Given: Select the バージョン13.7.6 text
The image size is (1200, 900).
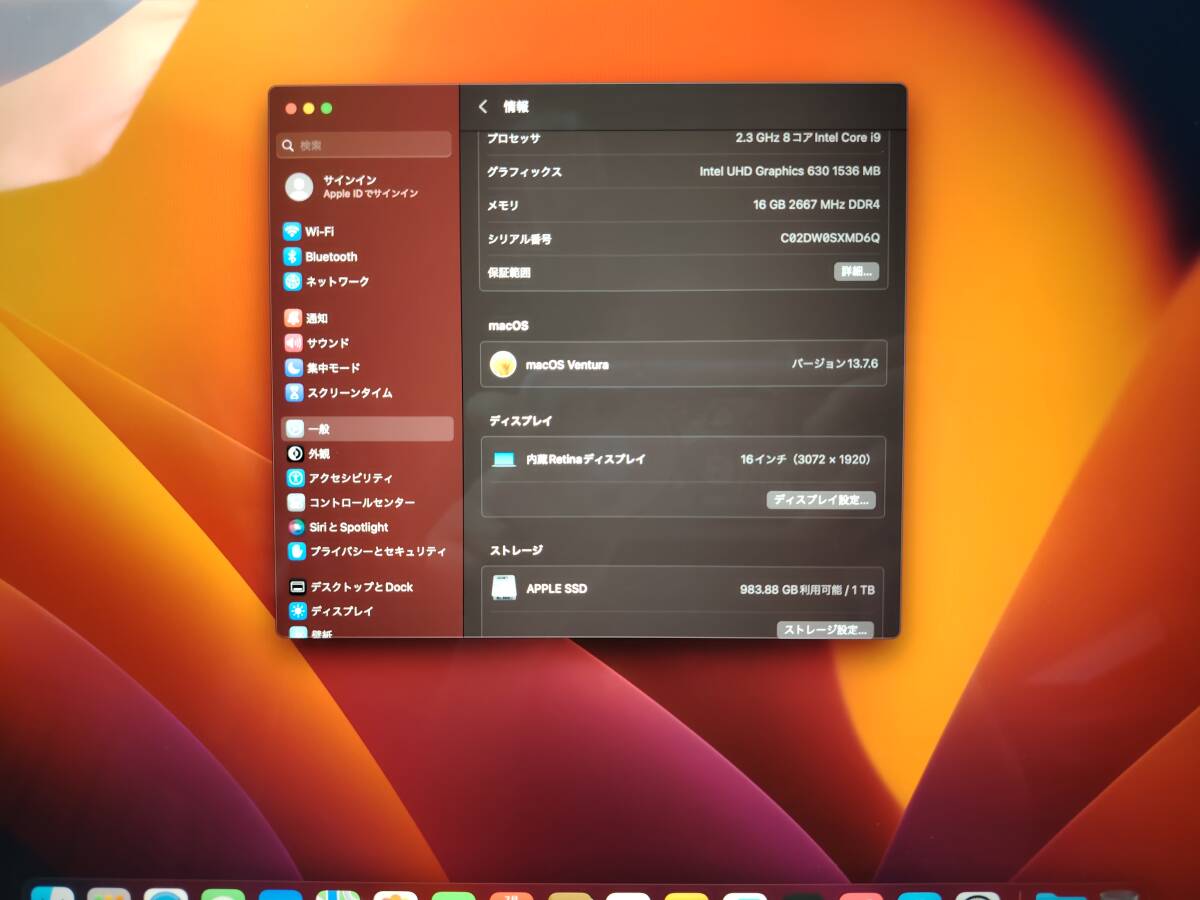Looking at the screenshot, I should 835,364.
